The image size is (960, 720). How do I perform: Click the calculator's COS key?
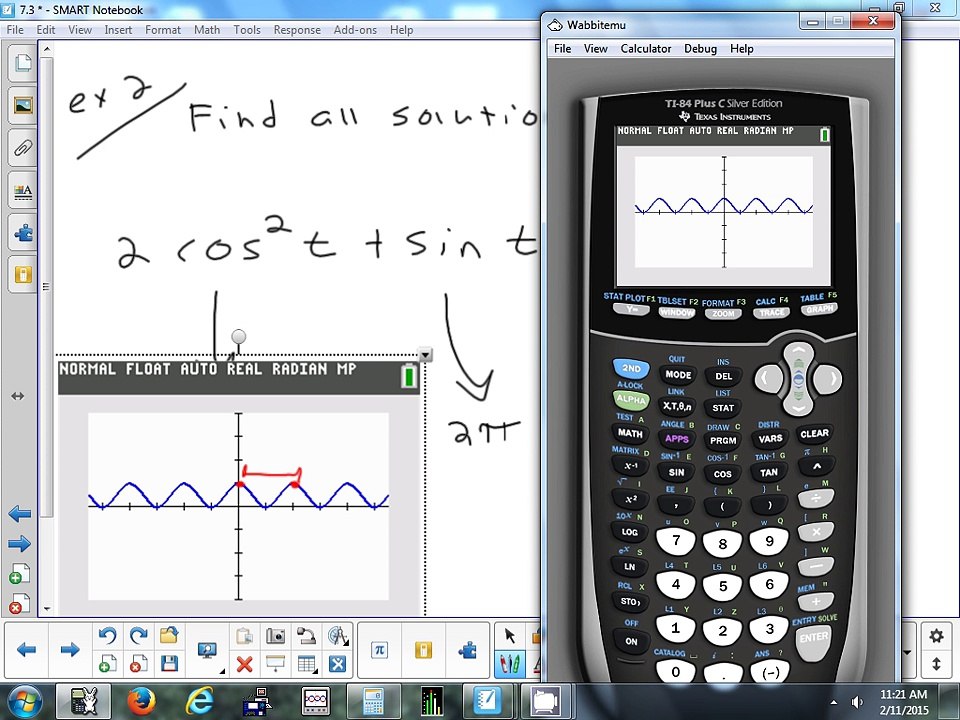tap(722, 473)
